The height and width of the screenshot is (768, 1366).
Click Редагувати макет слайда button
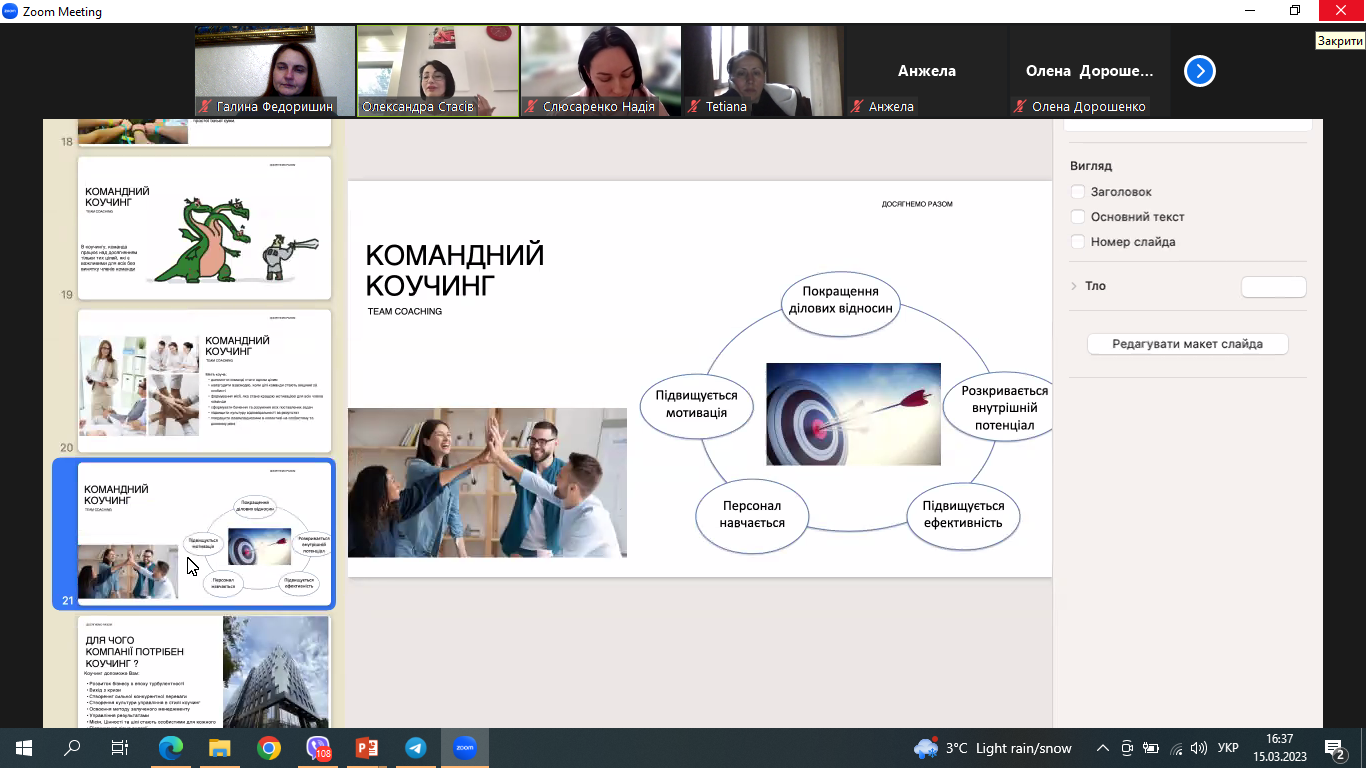point(1187,344)
